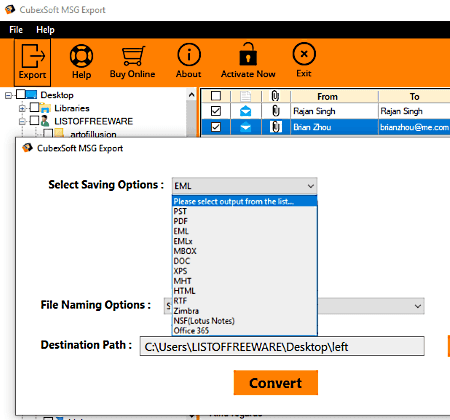Uncheck the Brian Zhou email checkbox
Screen dimensions: 450x420
click(x=216, y=127)
